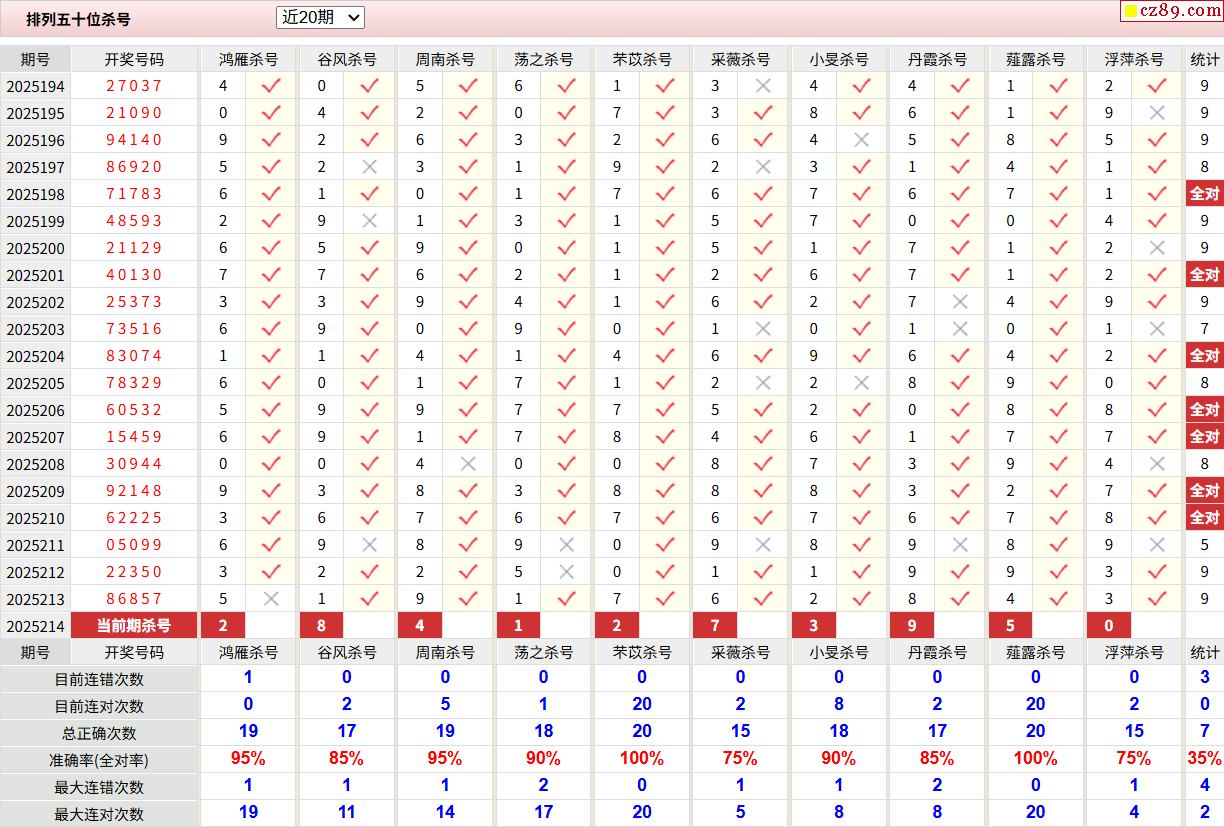Screen dimensions: 1224x827
Task: Click the X mark for 丹霞杀号 in row 2025203
Action: coord(960,329)
